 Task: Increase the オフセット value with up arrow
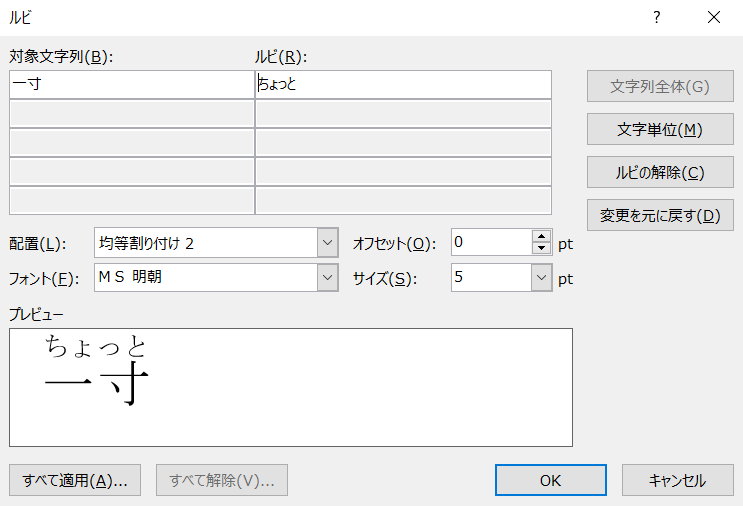[x=541, y=236]
